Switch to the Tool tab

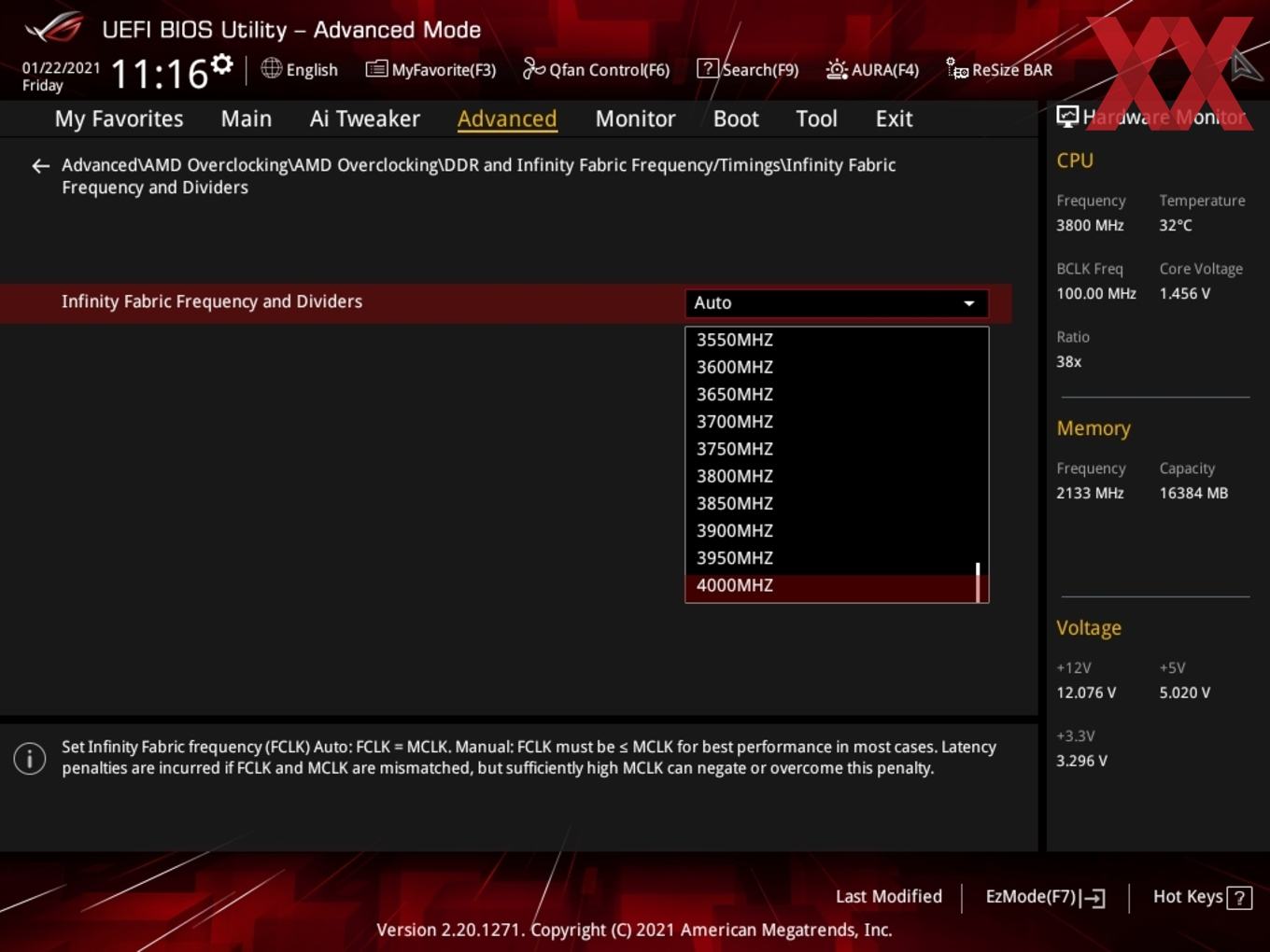[816, 119]
